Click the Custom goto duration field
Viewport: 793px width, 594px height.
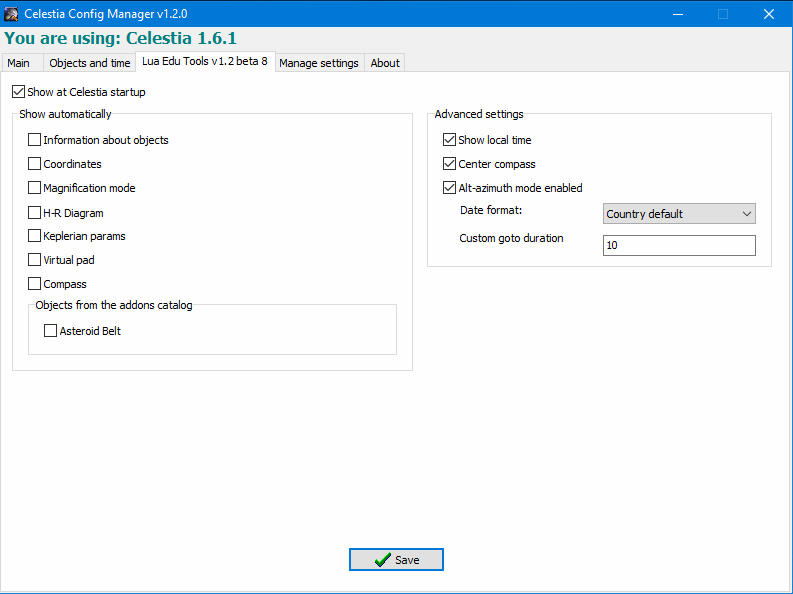679,245
